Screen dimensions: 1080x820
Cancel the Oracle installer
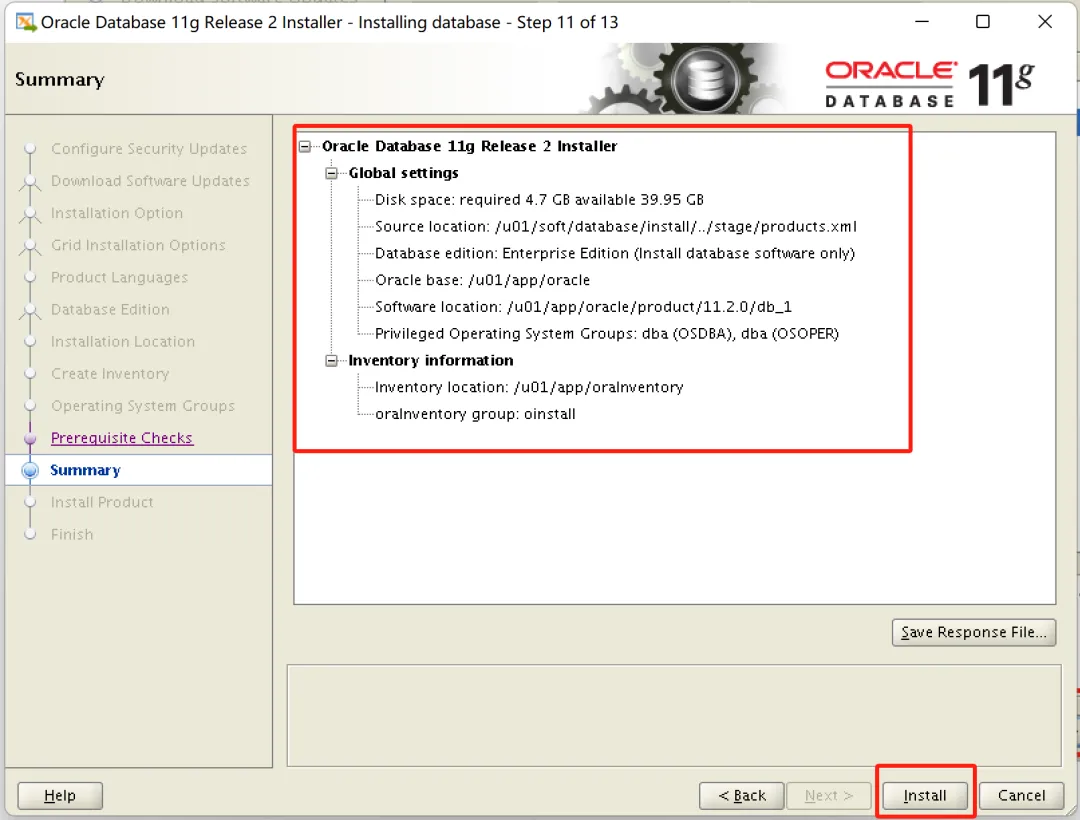[1021, 795]
